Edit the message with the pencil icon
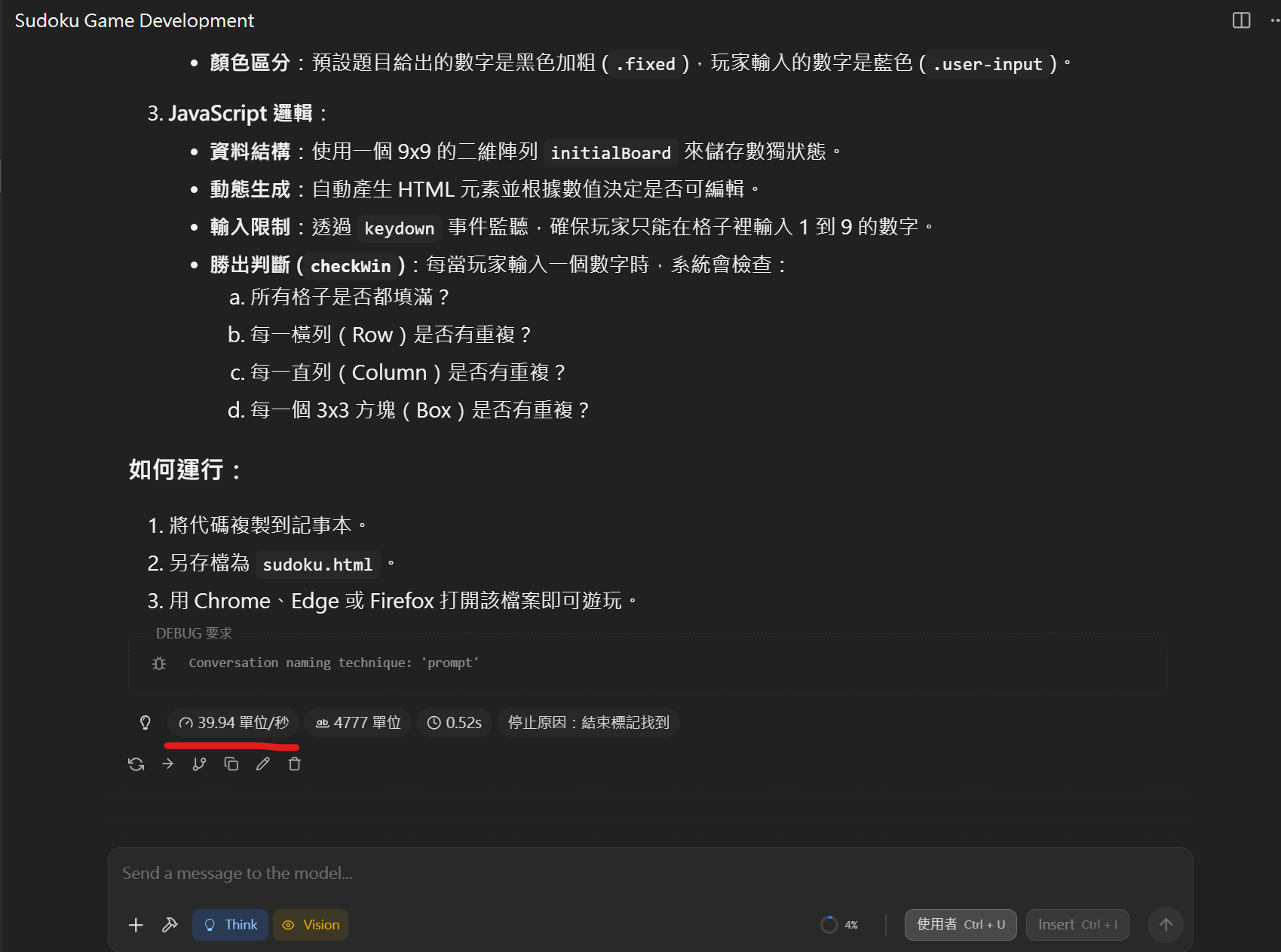 (x=263, y=764)
